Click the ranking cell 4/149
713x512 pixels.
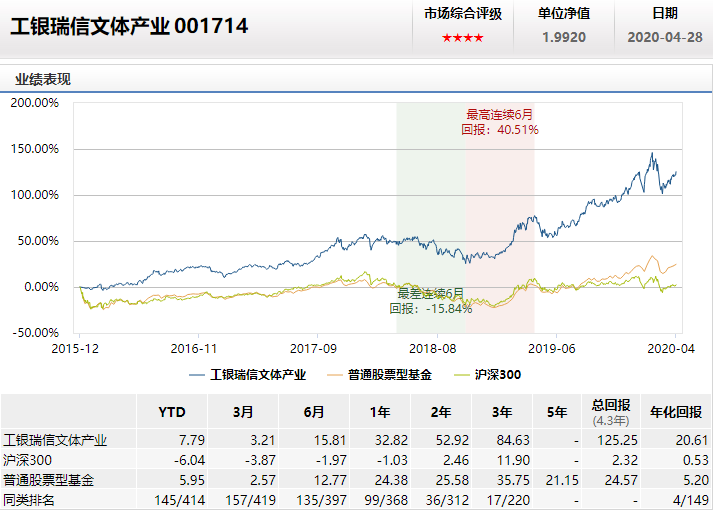point(691,500)
